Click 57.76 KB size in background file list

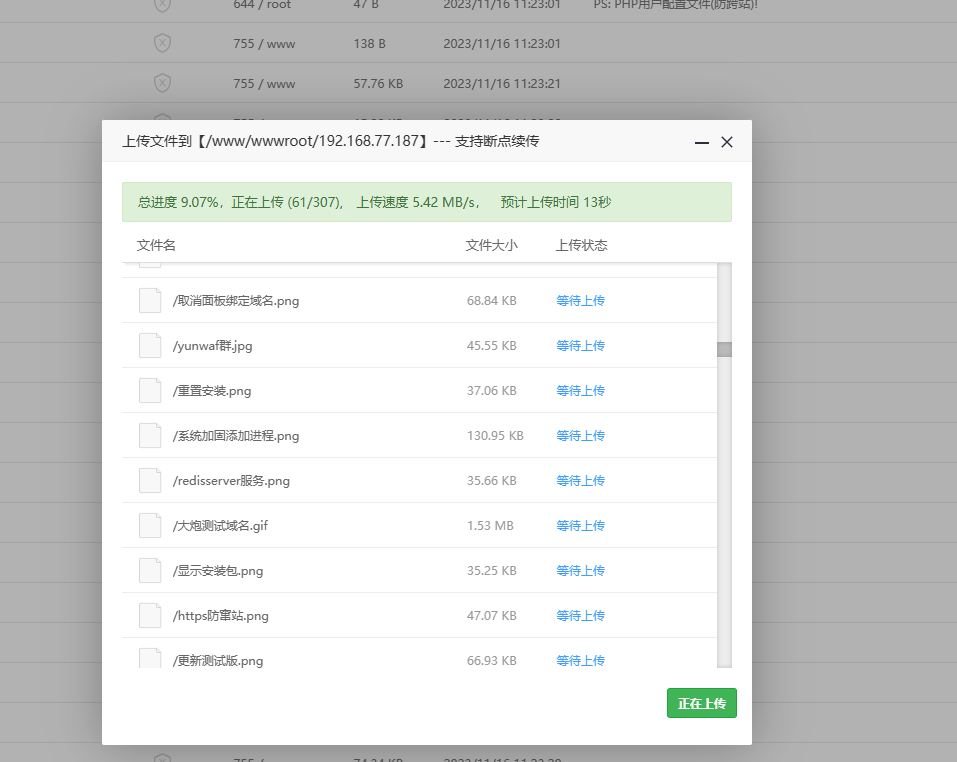(378, 84)
